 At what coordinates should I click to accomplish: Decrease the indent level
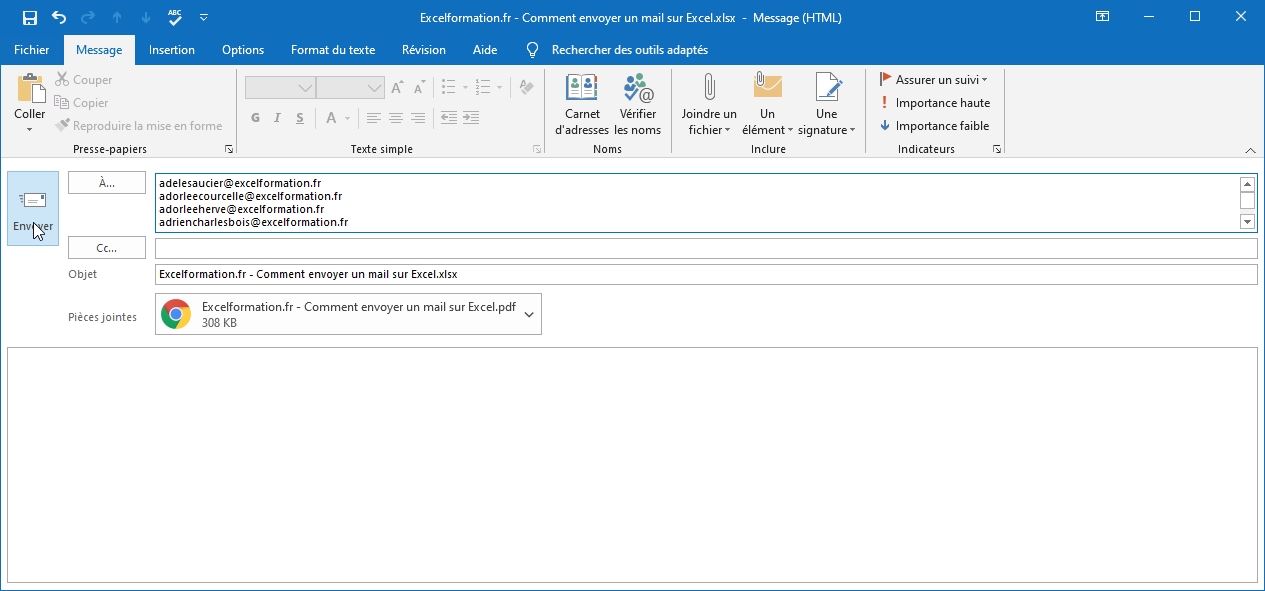click(x=449, y=118)
